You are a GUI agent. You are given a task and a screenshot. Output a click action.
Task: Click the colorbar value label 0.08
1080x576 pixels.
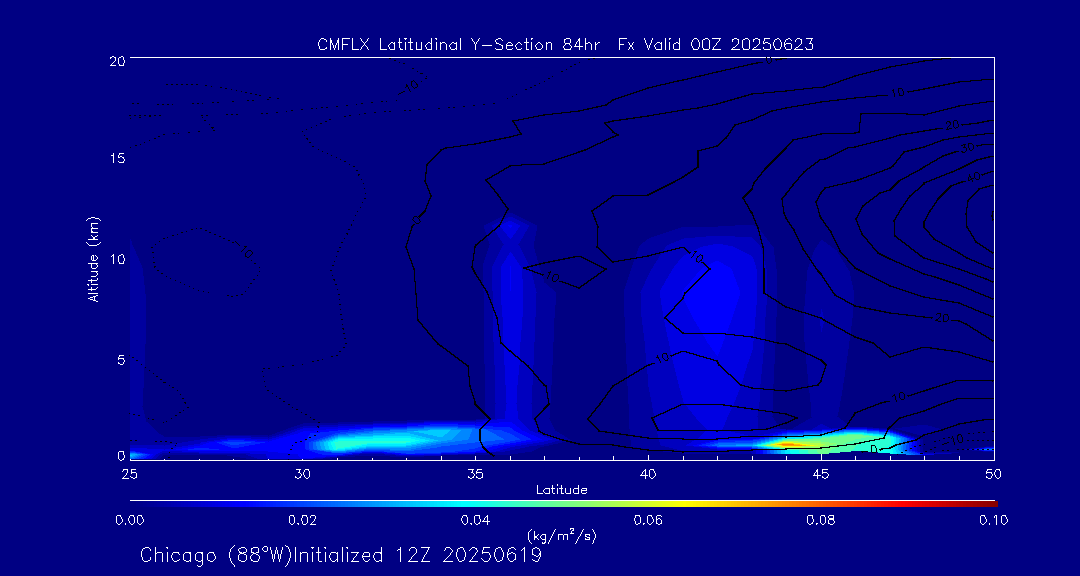pyautogui.click(x=821, y=520)
